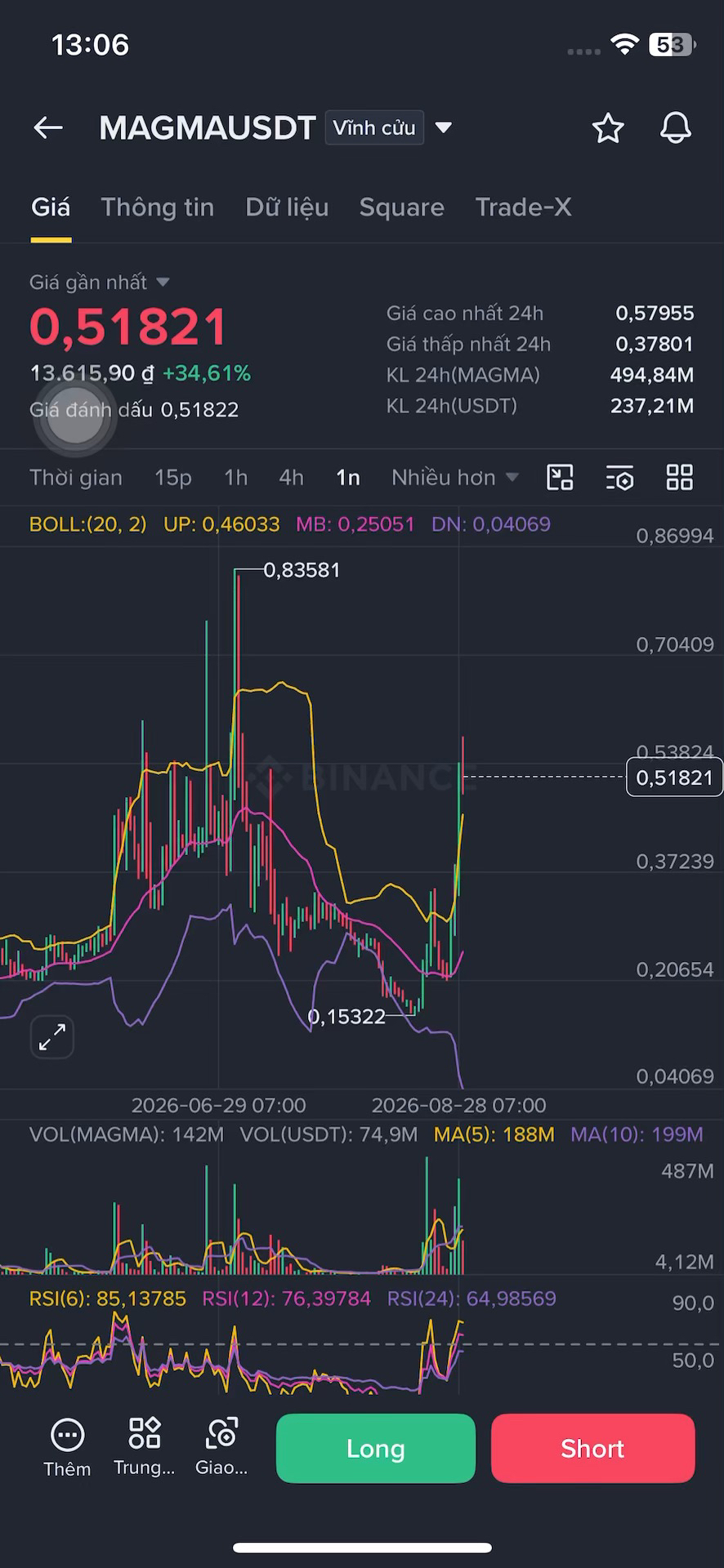724x1568 pixels.
Task: Tap the MB: 0,25051 Bollinger value
Action: 355,524
